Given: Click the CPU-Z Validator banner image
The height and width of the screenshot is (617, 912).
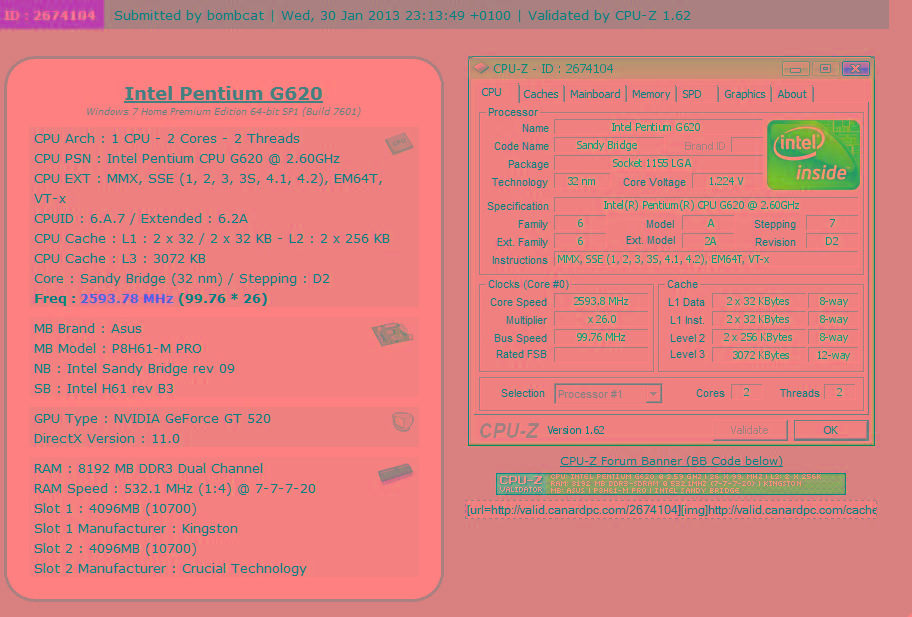Looking at the screenshot, I should 671,484.
